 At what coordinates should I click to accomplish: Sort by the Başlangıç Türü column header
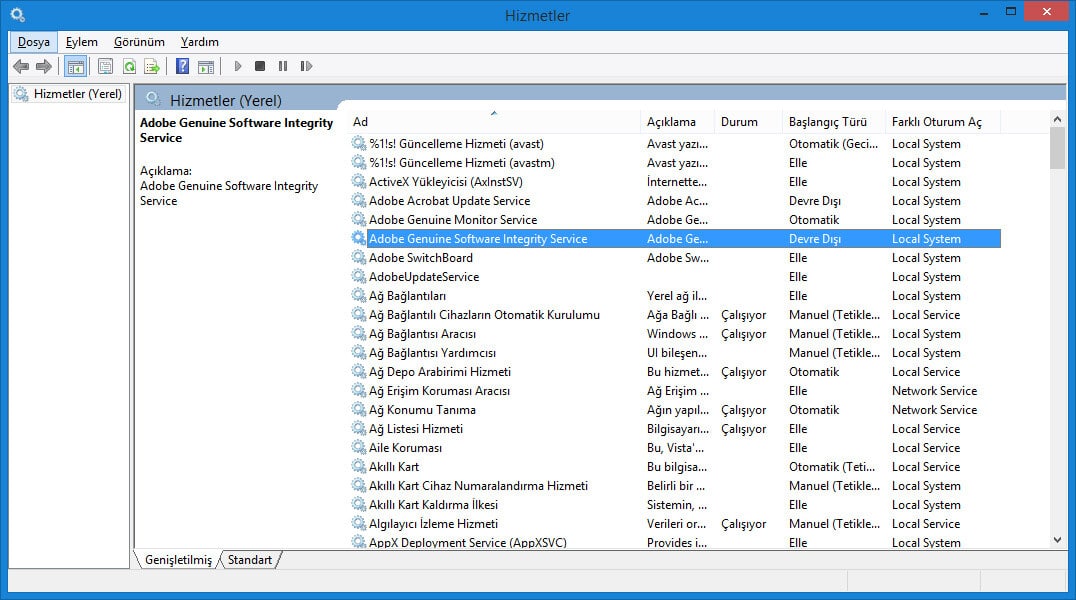834,122
